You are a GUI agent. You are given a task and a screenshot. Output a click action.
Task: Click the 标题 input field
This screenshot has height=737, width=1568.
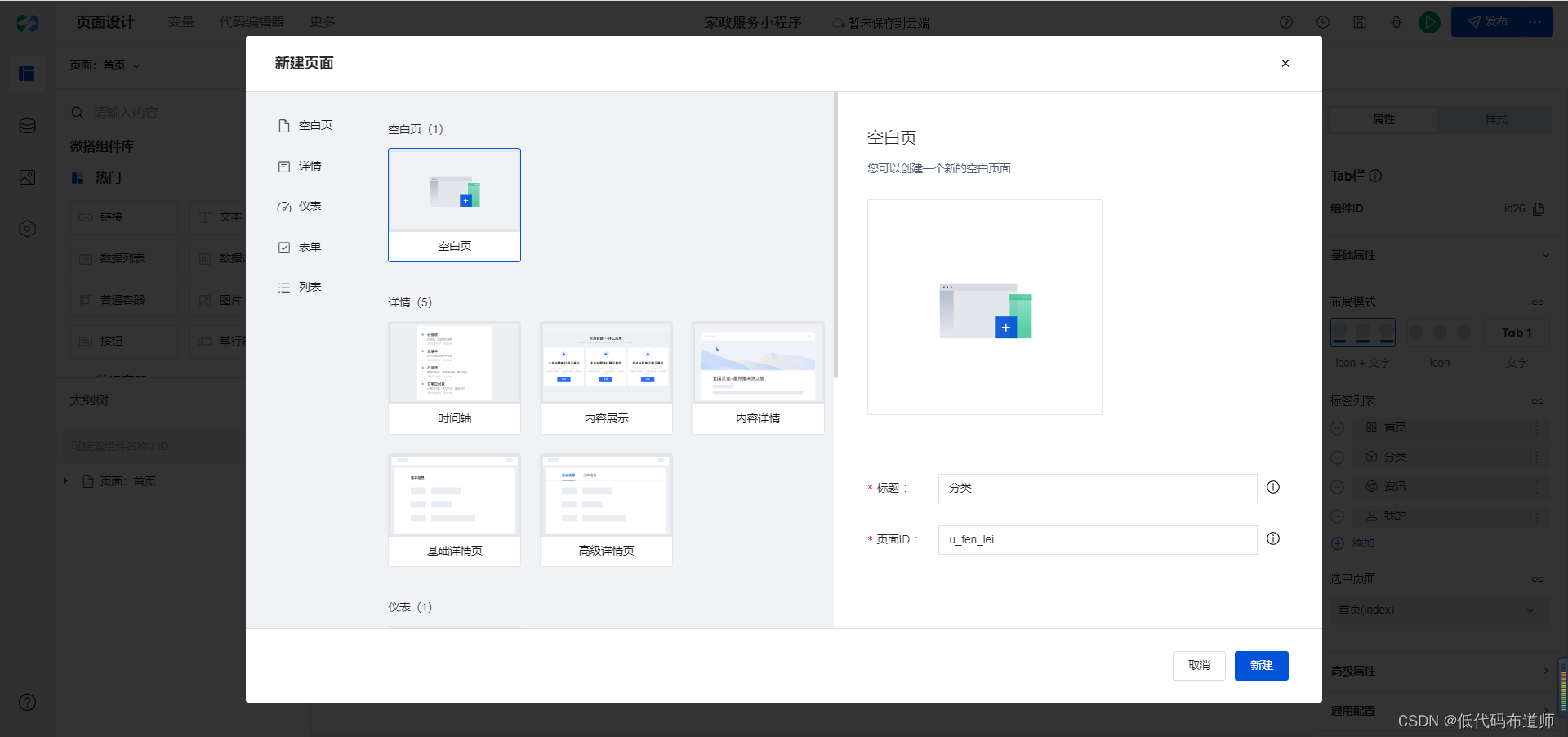tap(1098, 489)
